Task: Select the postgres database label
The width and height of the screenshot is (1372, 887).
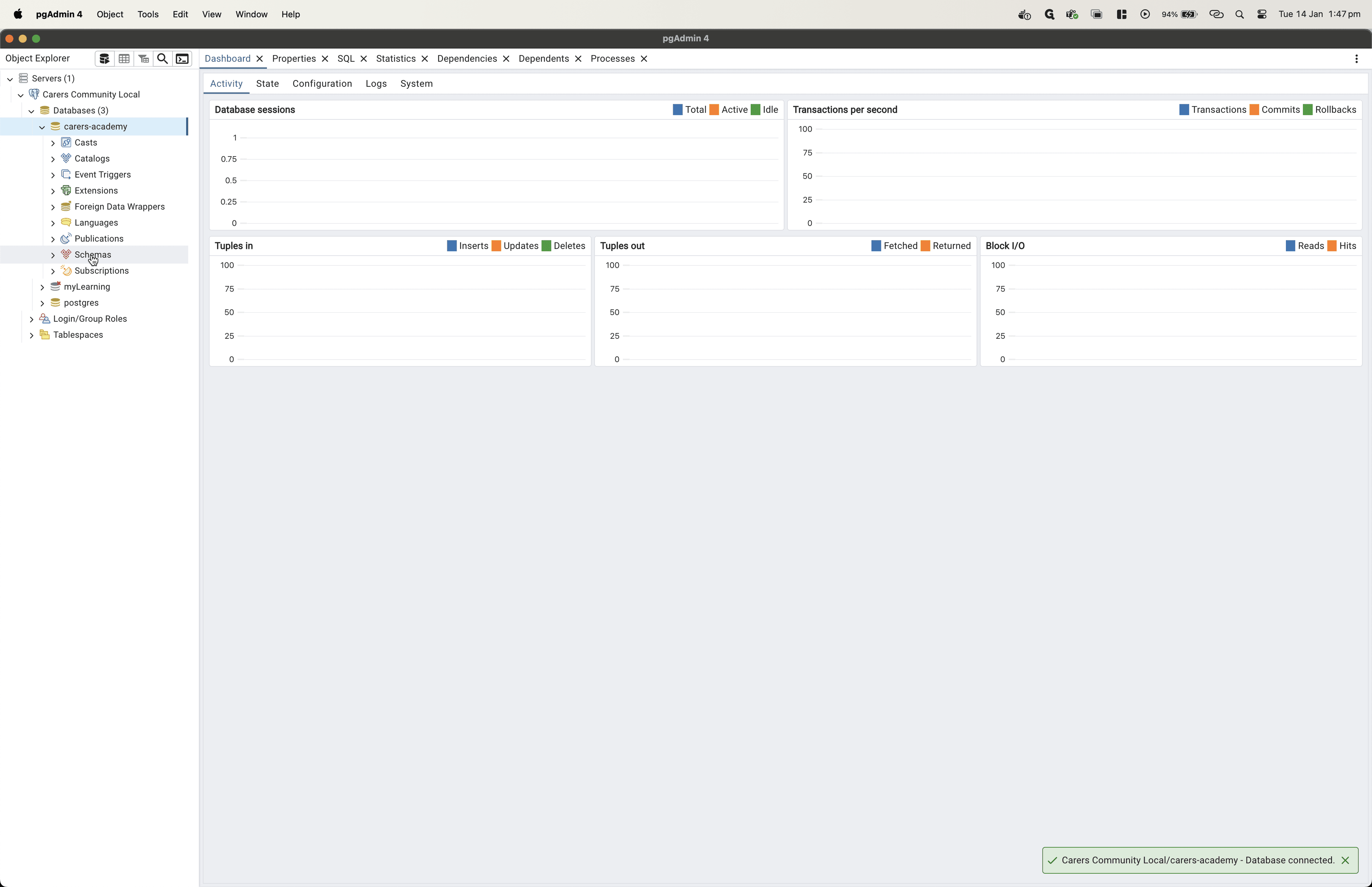Action: (x=81, y=302)
